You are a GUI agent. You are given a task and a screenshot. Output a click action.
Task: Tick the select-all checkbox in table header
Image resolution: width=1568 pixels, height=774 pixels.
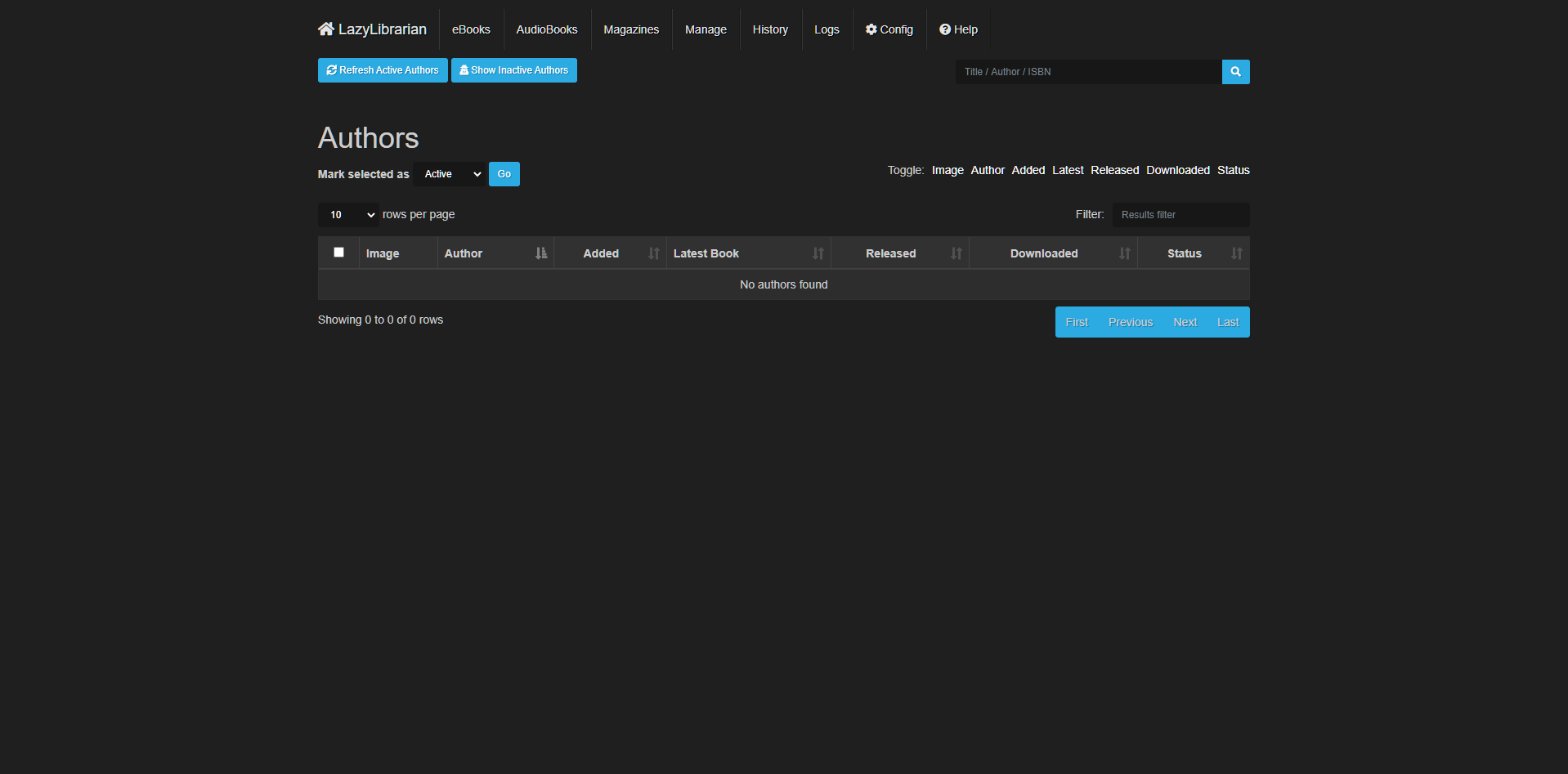click(338, 253)
